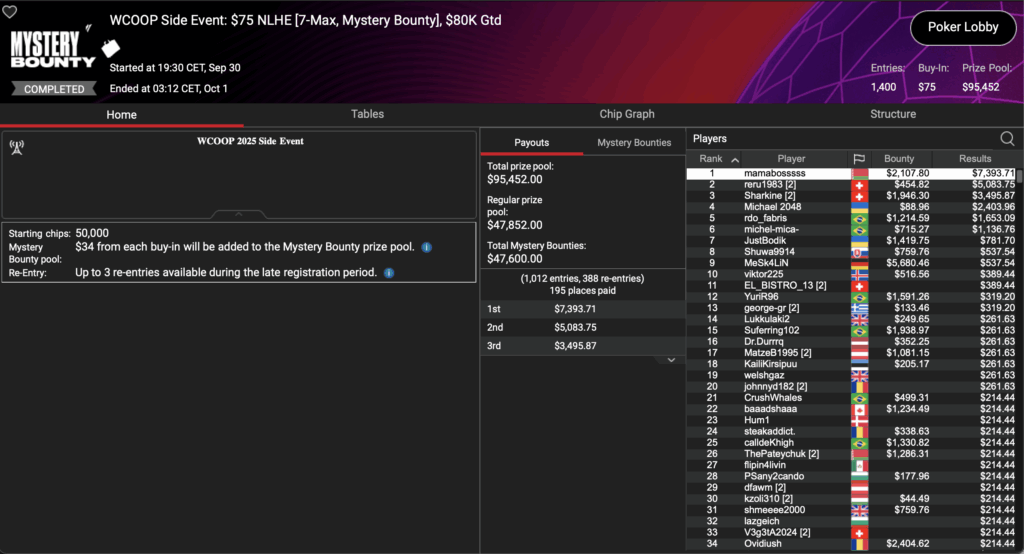1024x554 pixels.
Task: Click Switzerland flag next to reru1983
Action: 858,185
